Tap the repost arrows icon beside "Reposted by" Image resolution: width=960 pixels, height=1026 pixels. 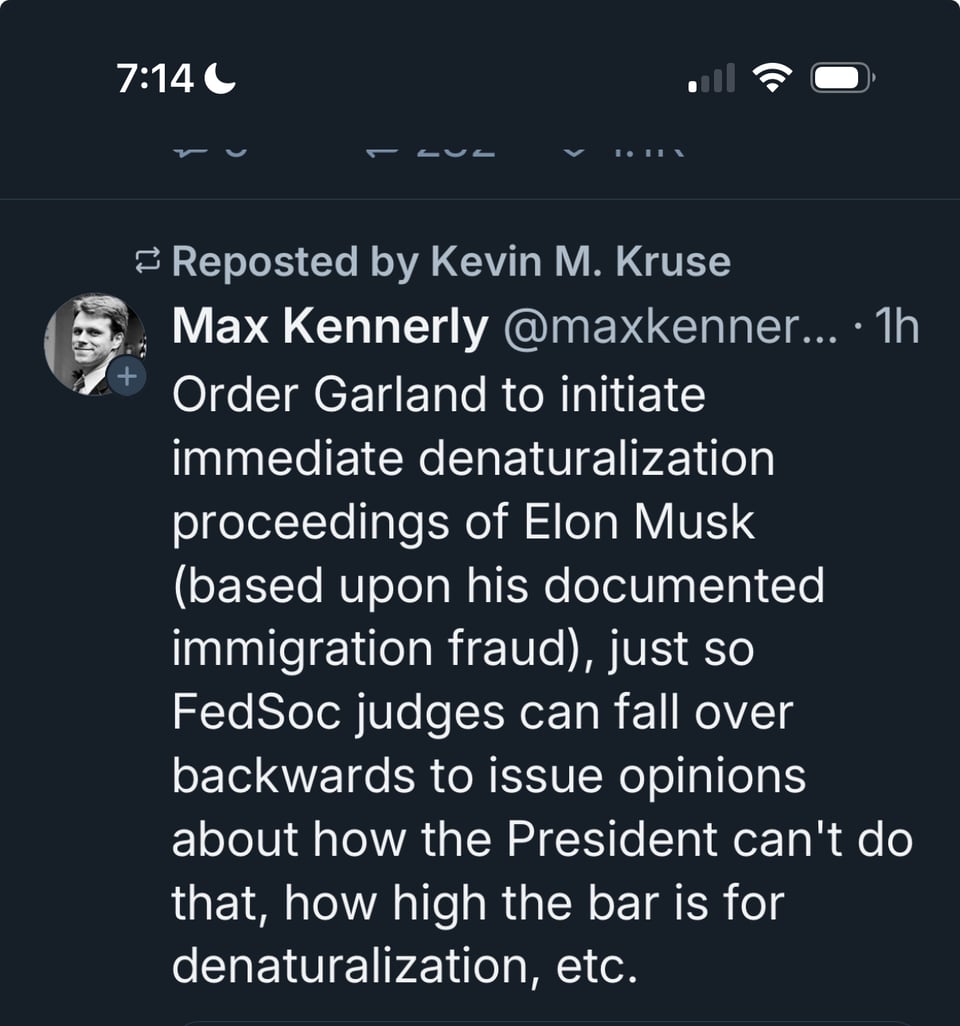[147, 263]
